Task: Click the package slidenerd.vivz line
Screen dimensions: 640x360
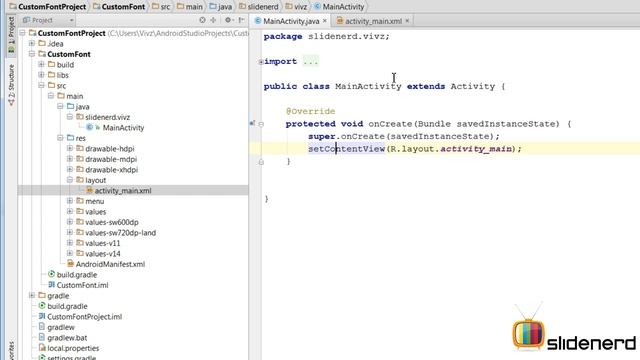Action: click(327, 36)
